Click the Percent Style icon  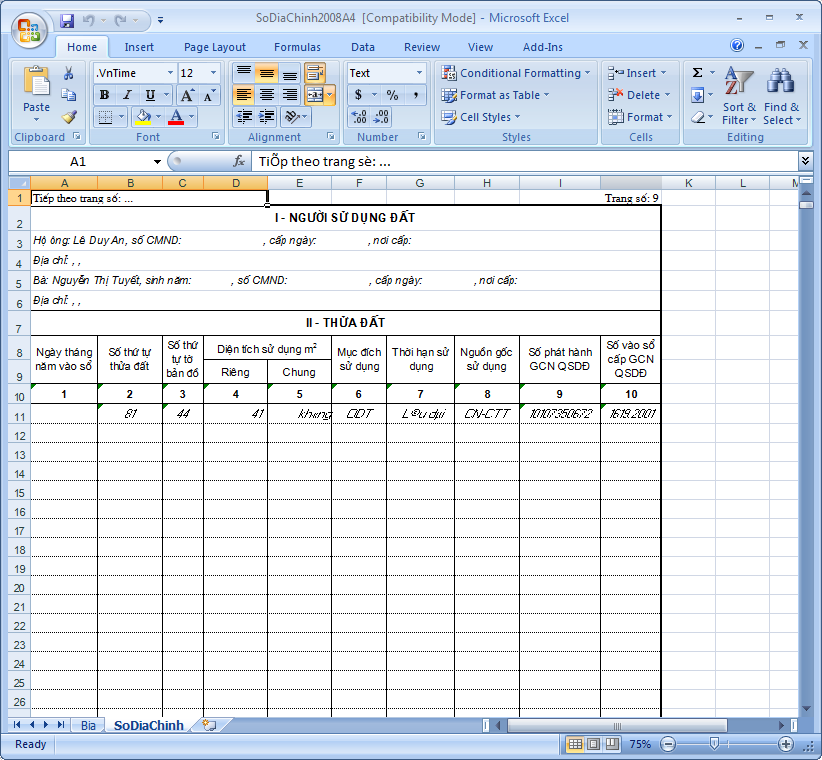click(392, 95)
